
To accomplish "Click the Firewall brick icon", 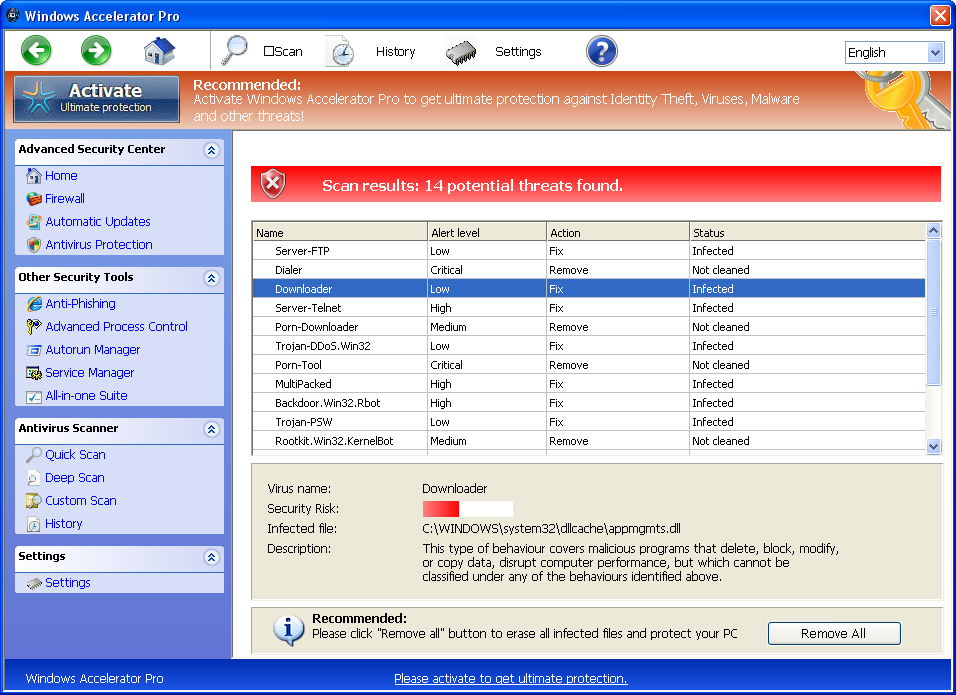I will coord(34,199).
